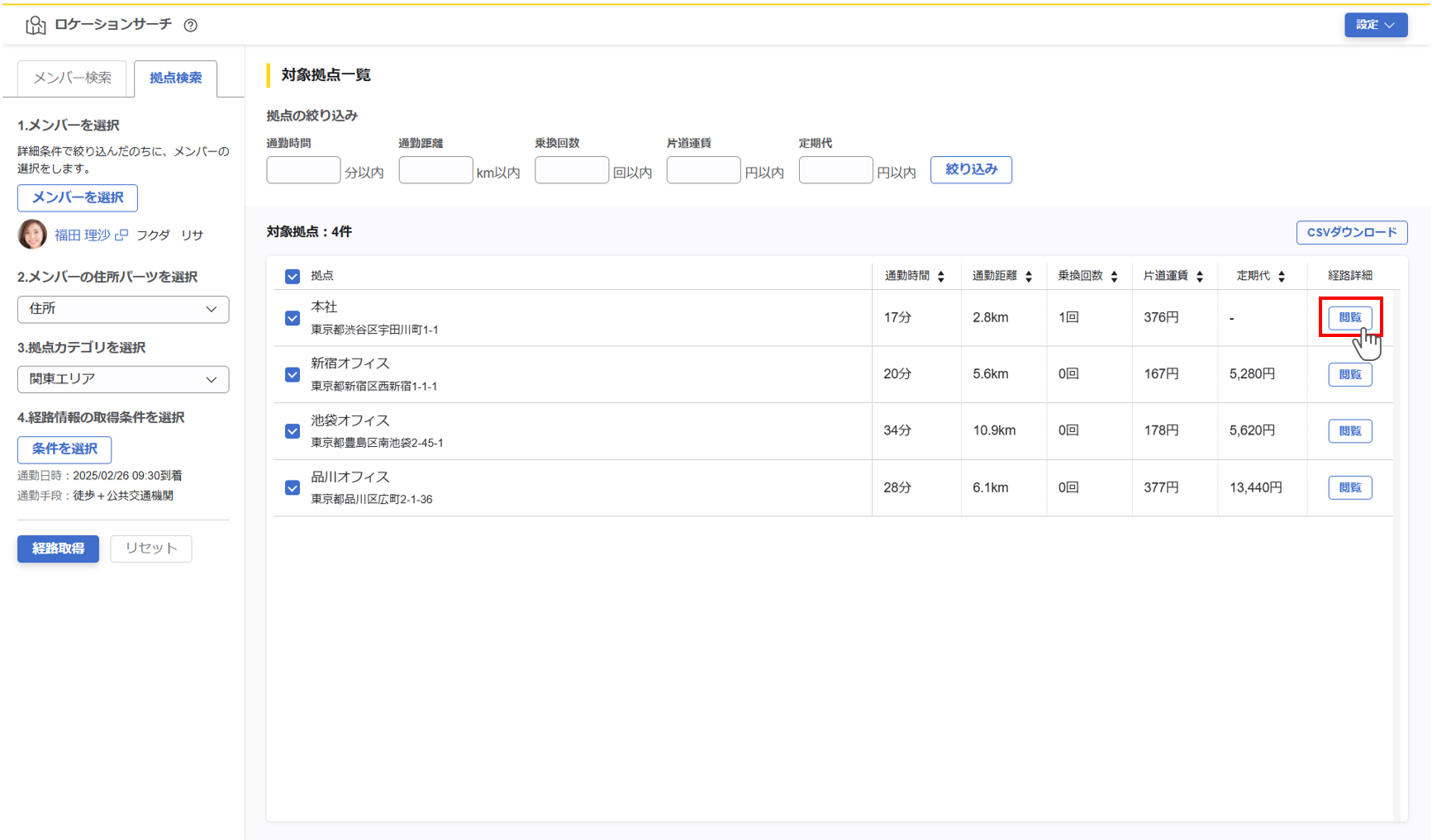Sort by 定期代 column arrows
Image resolution: width=1432 pixels, height=840 pixels.
pyautogui.click(x=1282, y=277)
